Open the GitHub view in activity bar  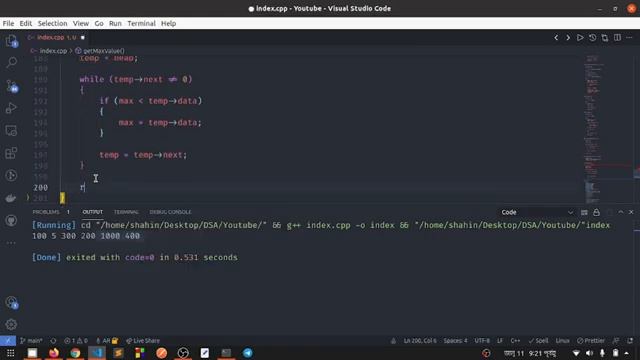tap(11, 220)
